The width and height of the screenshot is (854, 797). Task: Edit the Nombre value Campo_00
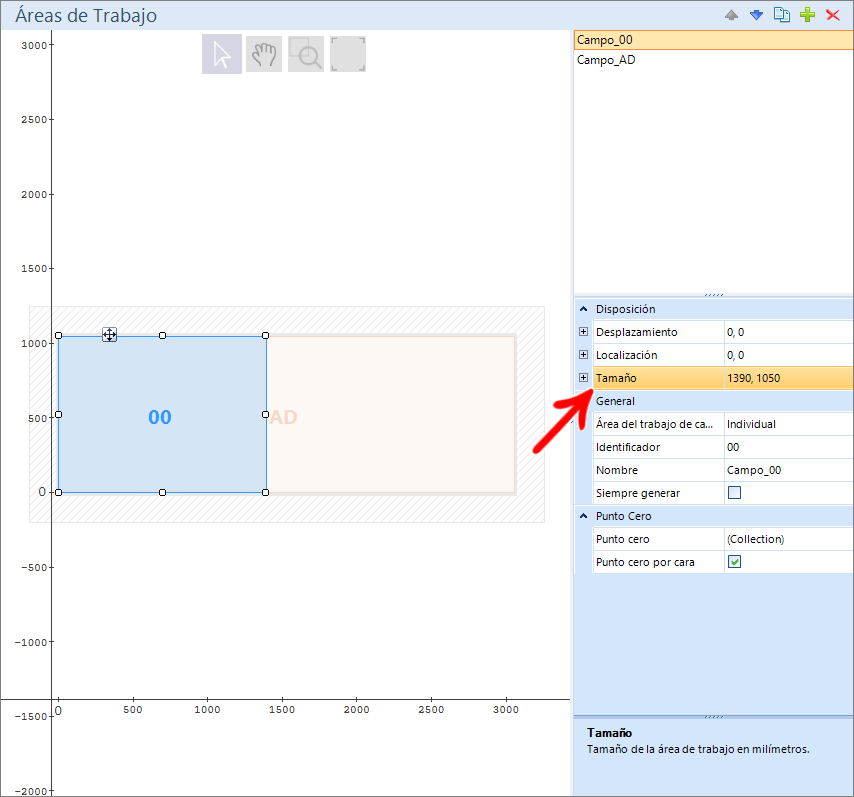787,470
